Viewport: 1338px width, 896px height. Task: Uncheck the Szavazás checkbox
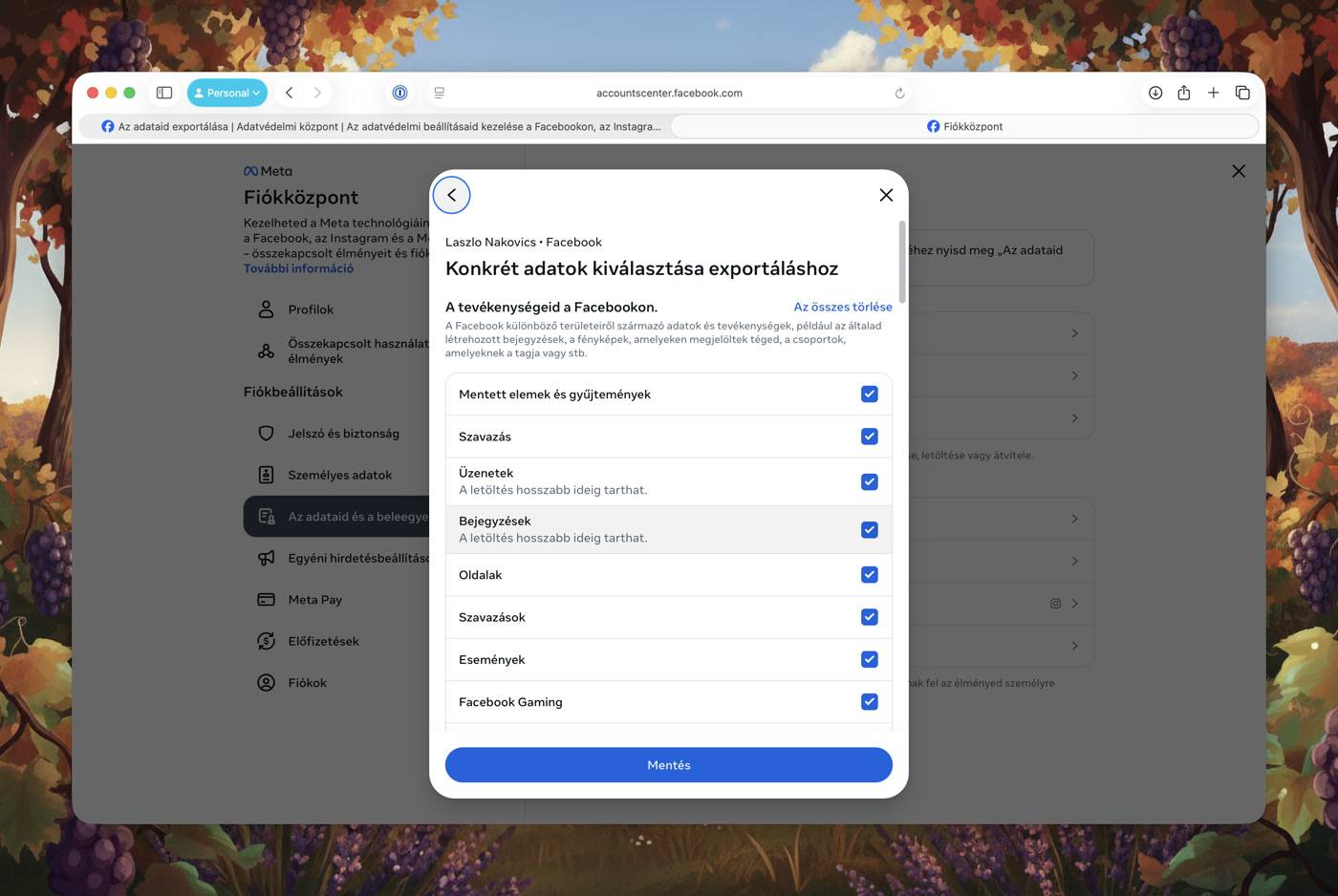click(870, 437)
